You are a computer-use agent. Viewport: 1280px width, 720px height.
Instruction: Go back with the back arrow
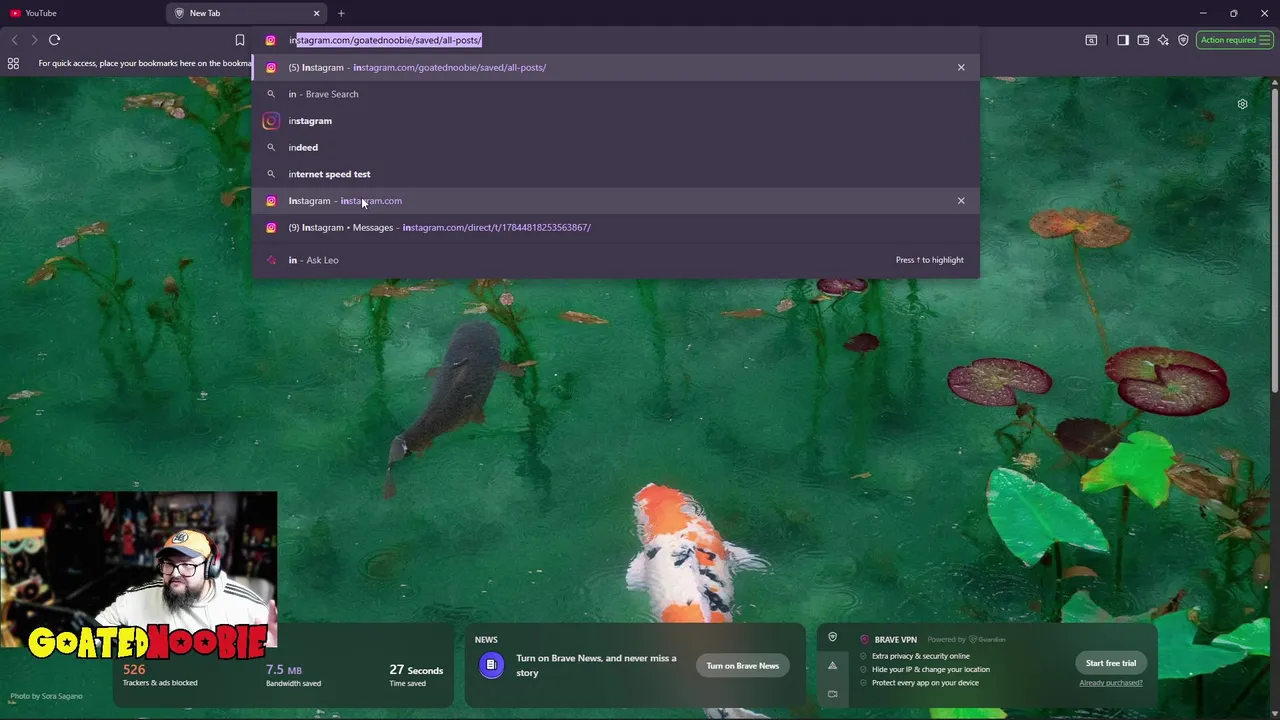click(14, 40)
